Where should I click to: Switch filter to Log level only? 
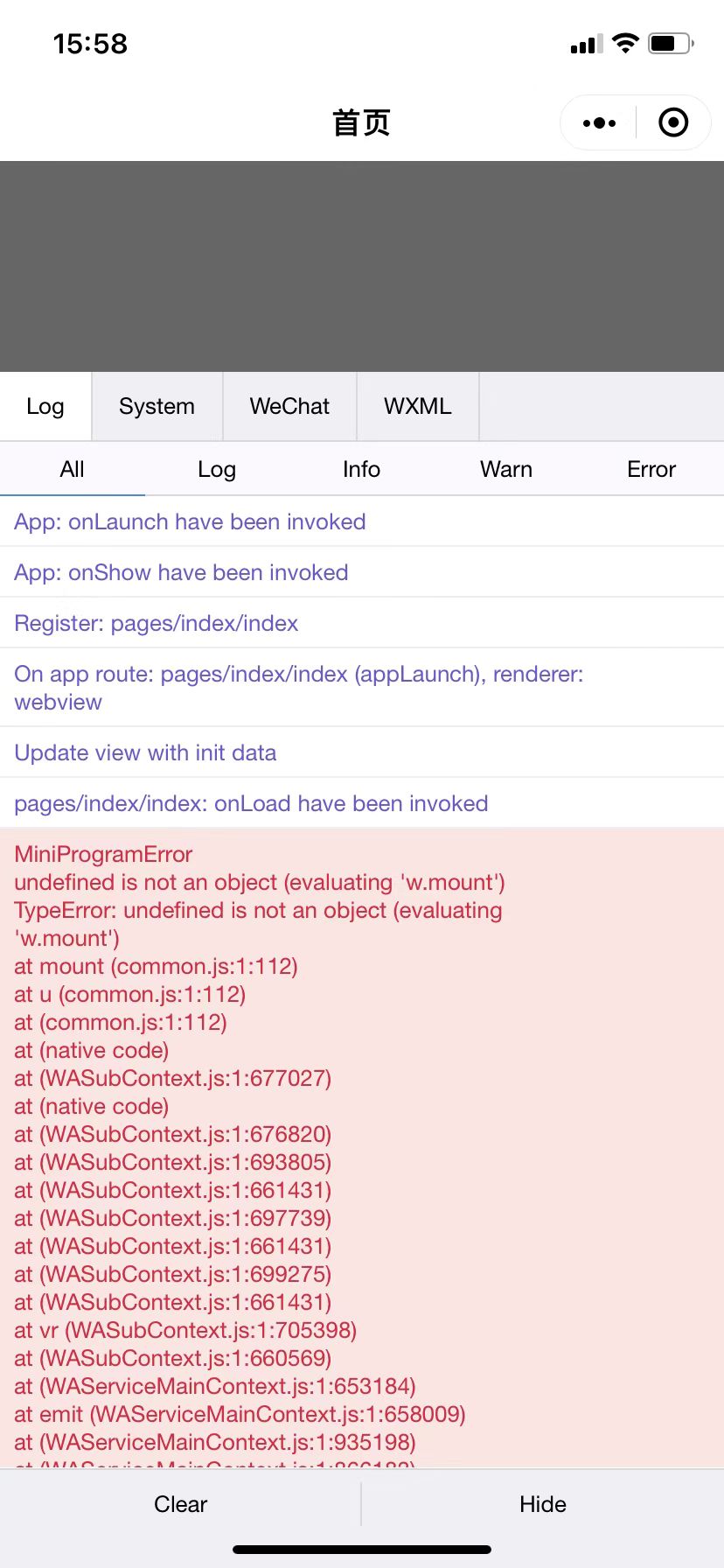(x=217, y=469)
